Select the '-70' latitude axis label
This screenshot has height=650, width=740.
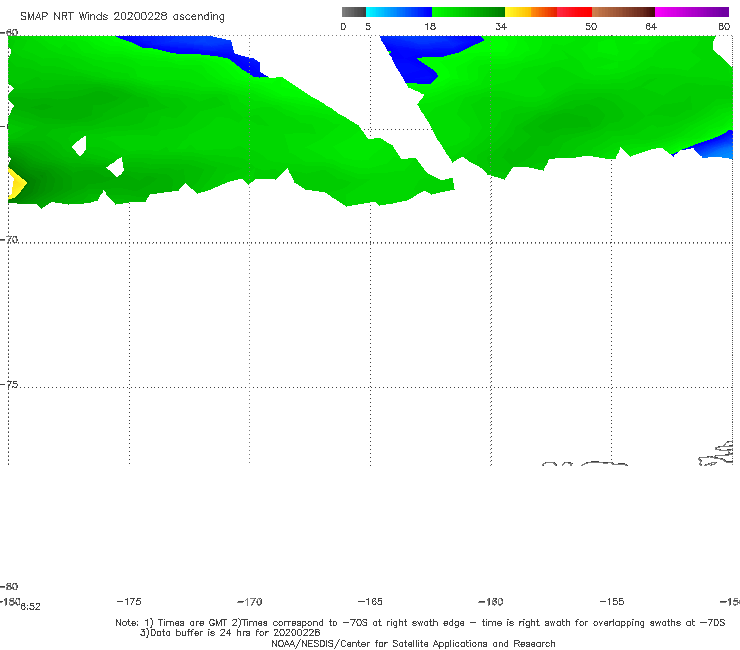click(x=9, y=240)
